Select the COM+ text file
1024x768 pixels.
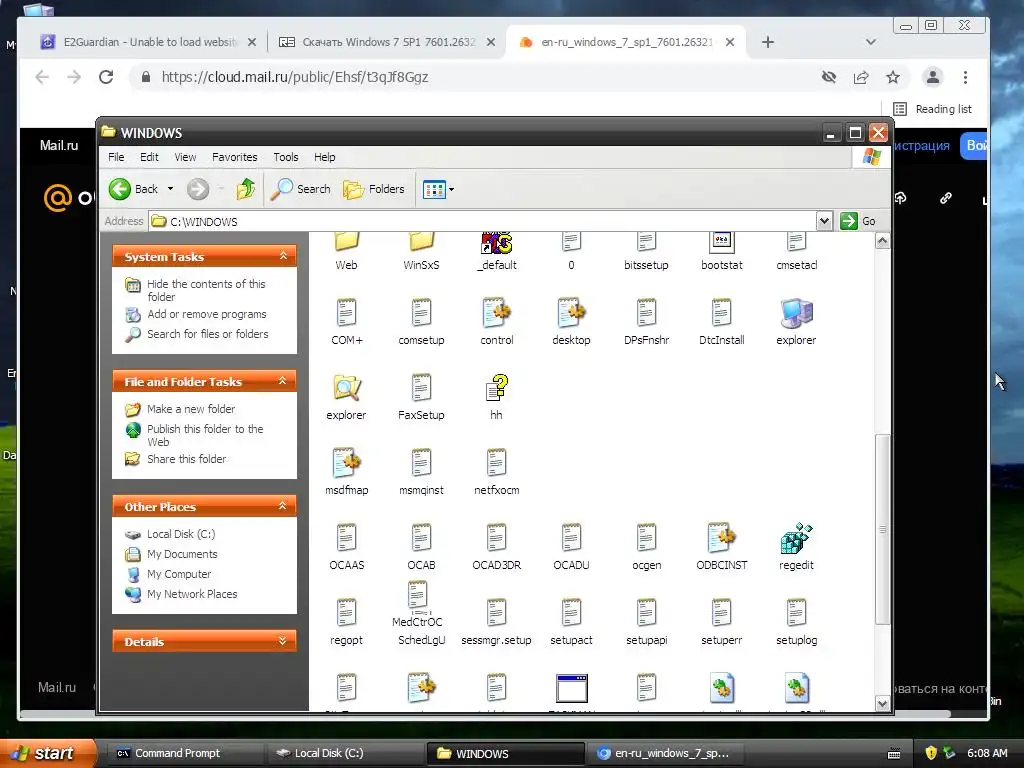click(346, 313)
